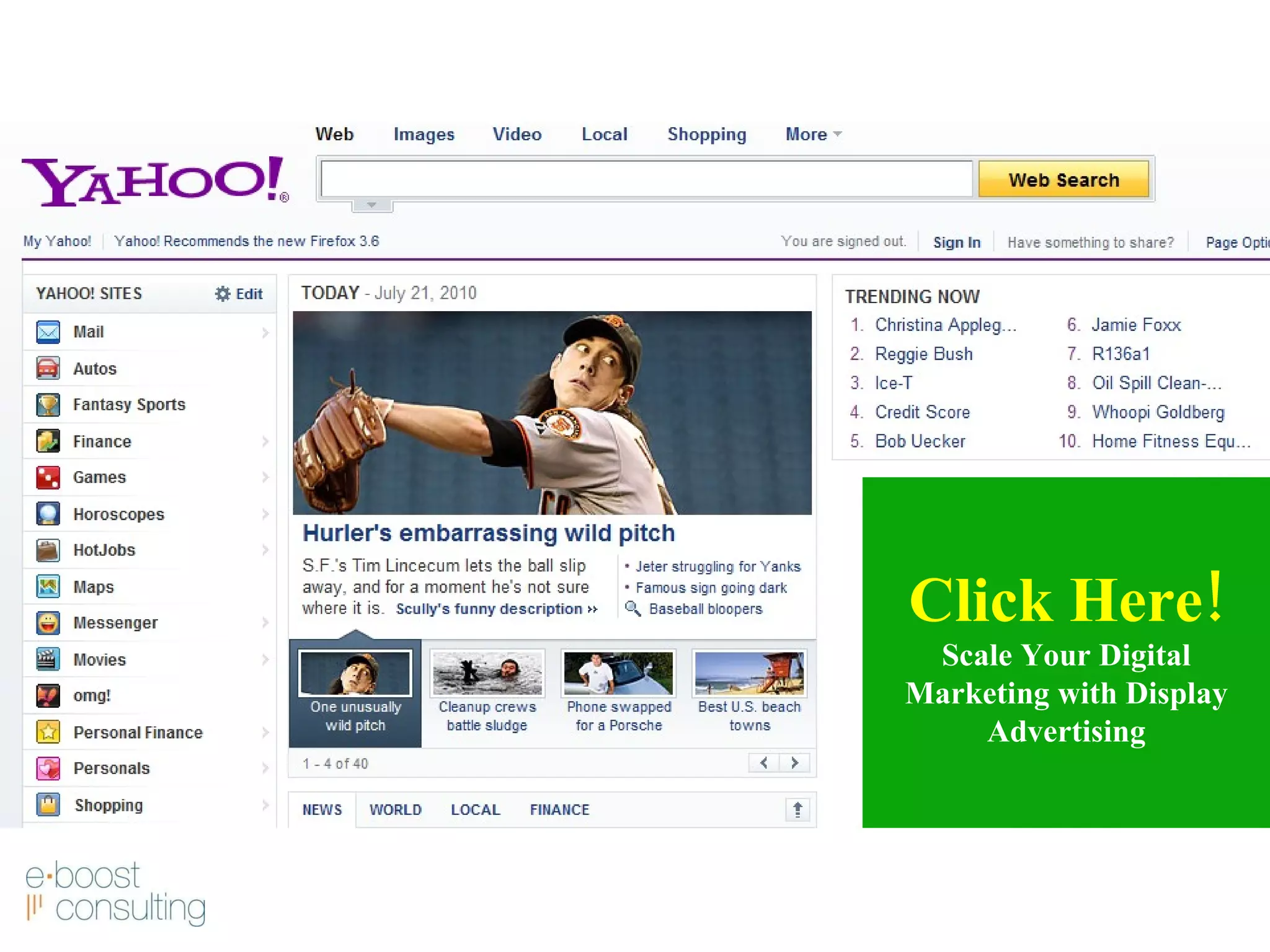This screenshot has width=1270, height=952.
Task: Expand the Personal Finance flyout arrow
Action: tap(265, 732)
